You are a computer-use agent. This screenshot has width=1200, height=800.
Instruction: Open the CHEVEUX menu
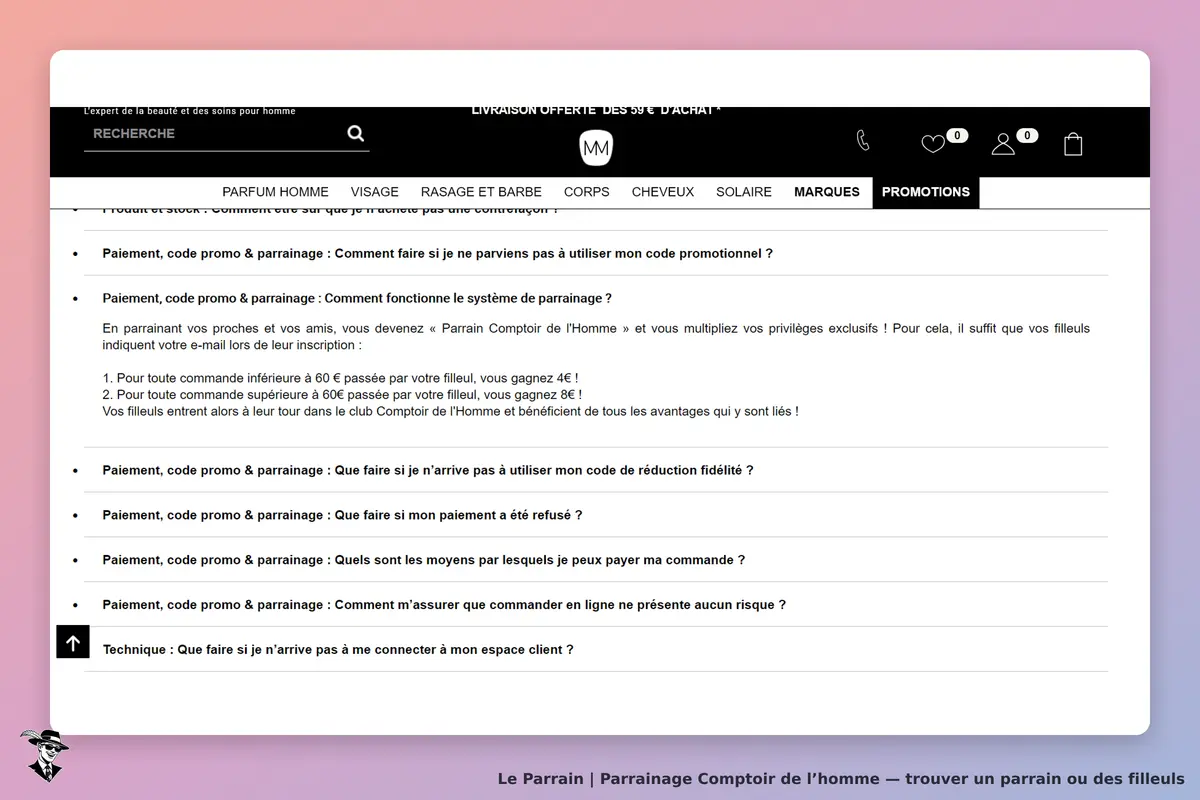(663, 192)
